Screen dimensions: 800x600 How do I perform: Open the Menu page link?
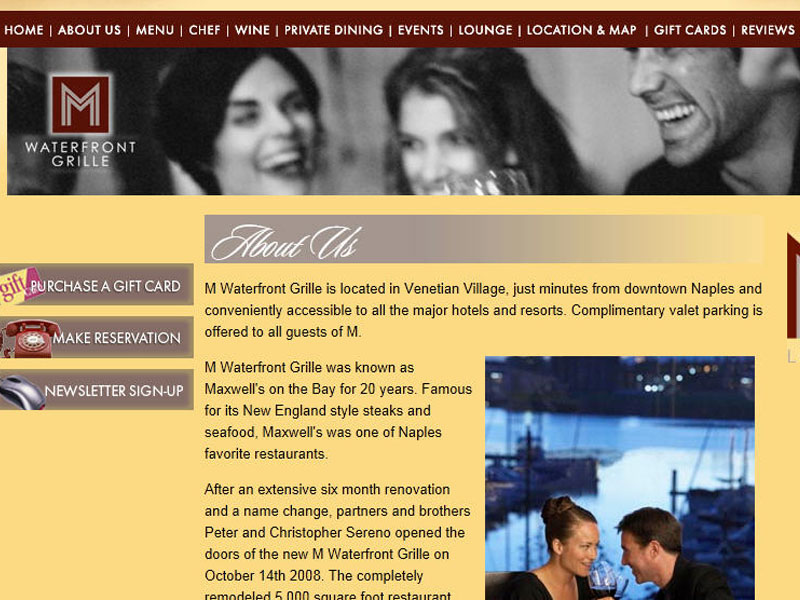coord(155,30)
